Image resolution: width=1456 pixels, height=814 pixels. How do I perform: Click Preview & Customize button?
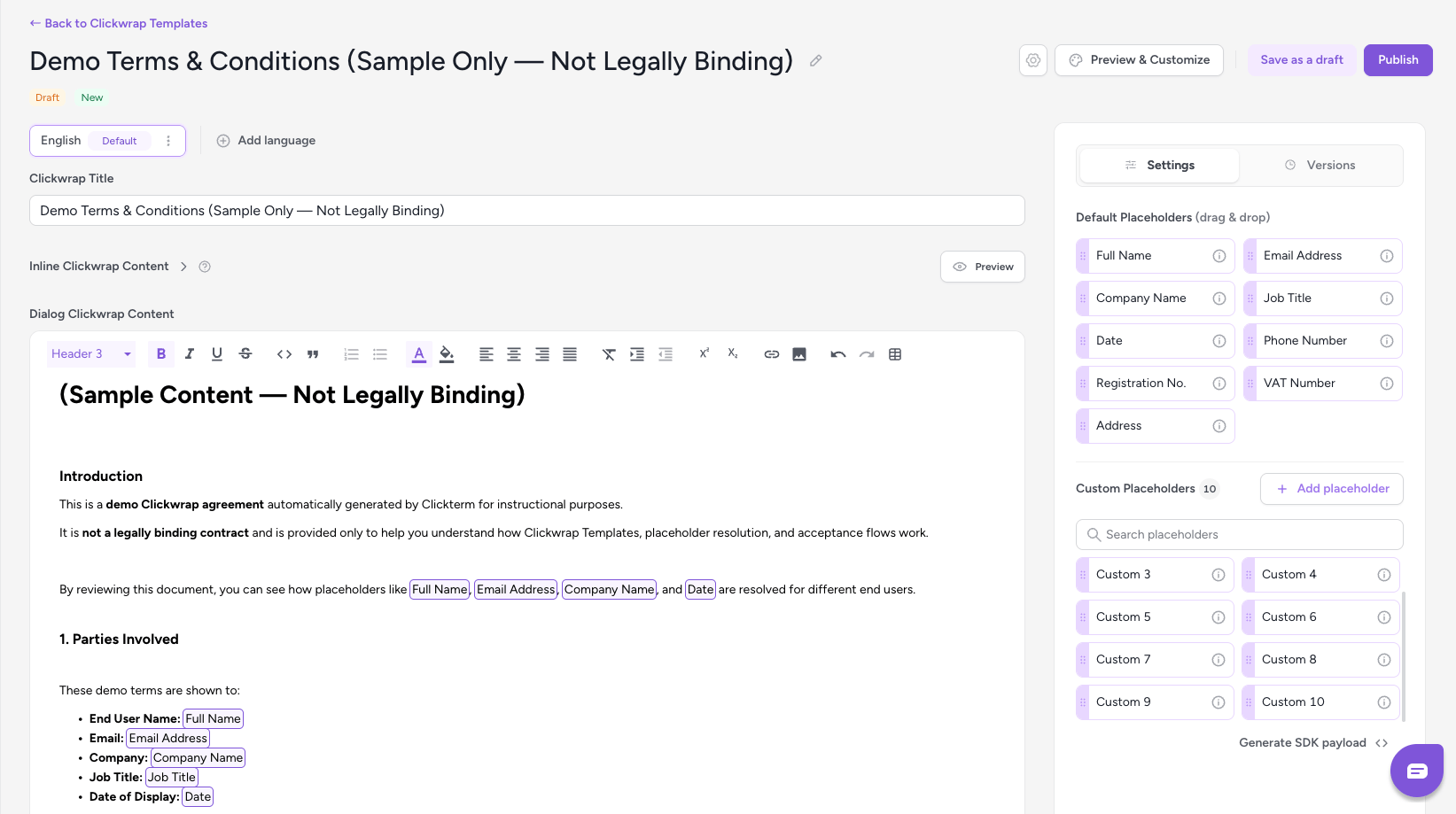pyautogui.click(x=1139, y=60)
